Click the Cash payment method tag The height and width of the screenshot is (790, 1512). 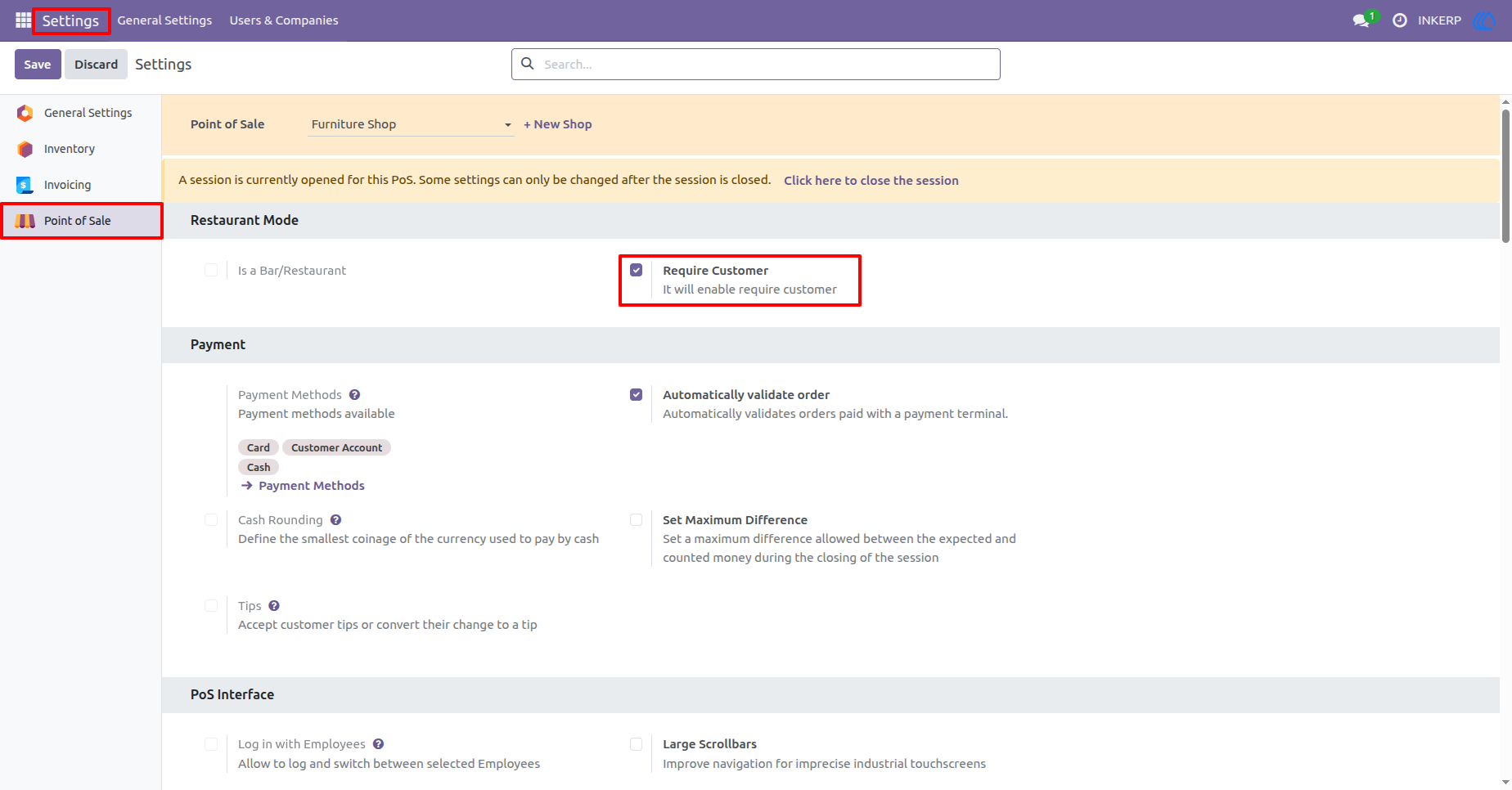259,467
